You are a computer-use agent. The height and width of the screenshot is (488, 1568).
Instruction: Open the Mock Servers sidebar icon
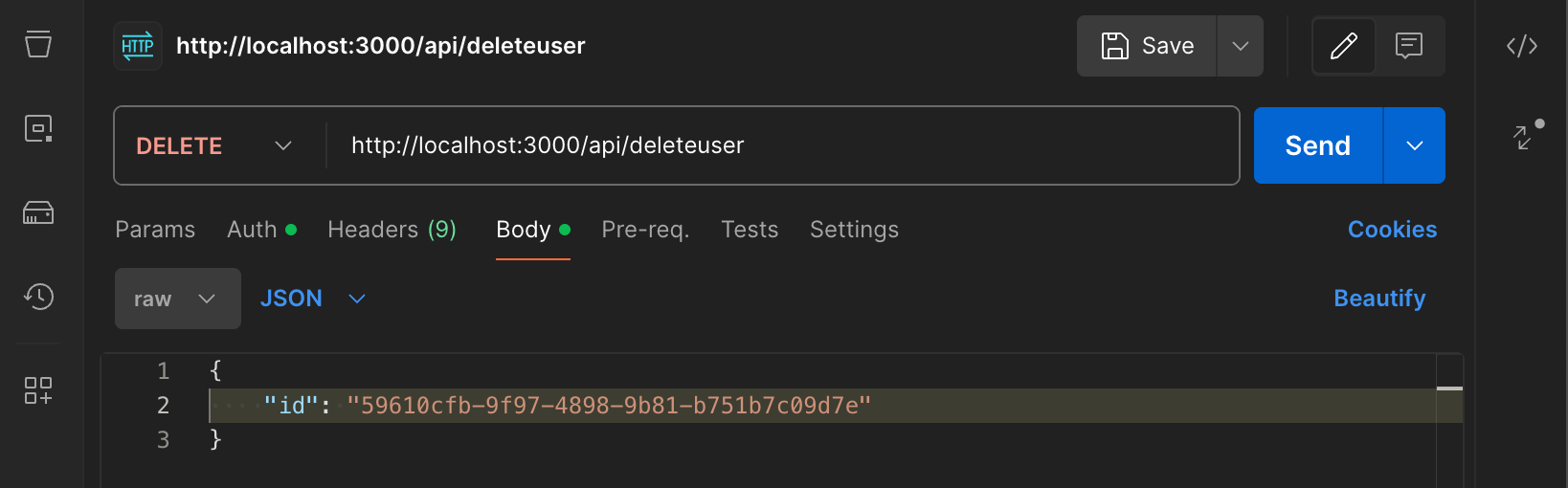point(38,212)
